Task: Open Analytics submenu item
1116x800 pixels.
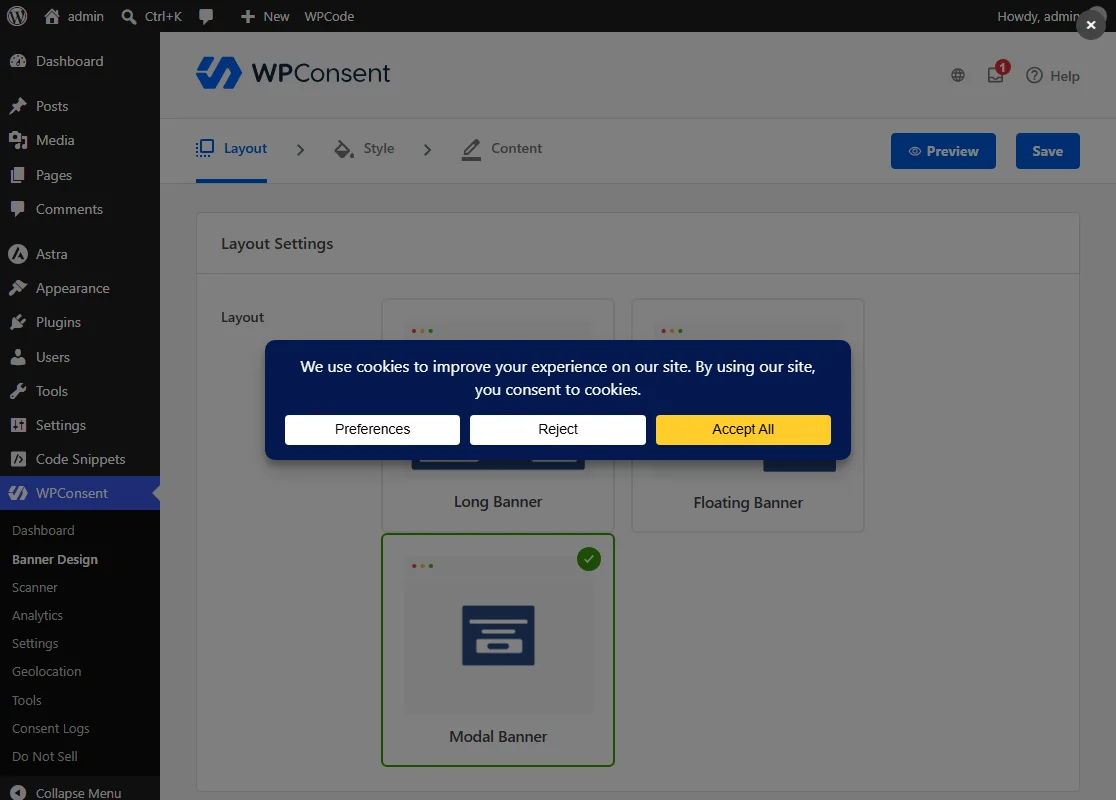Action: 37,616
